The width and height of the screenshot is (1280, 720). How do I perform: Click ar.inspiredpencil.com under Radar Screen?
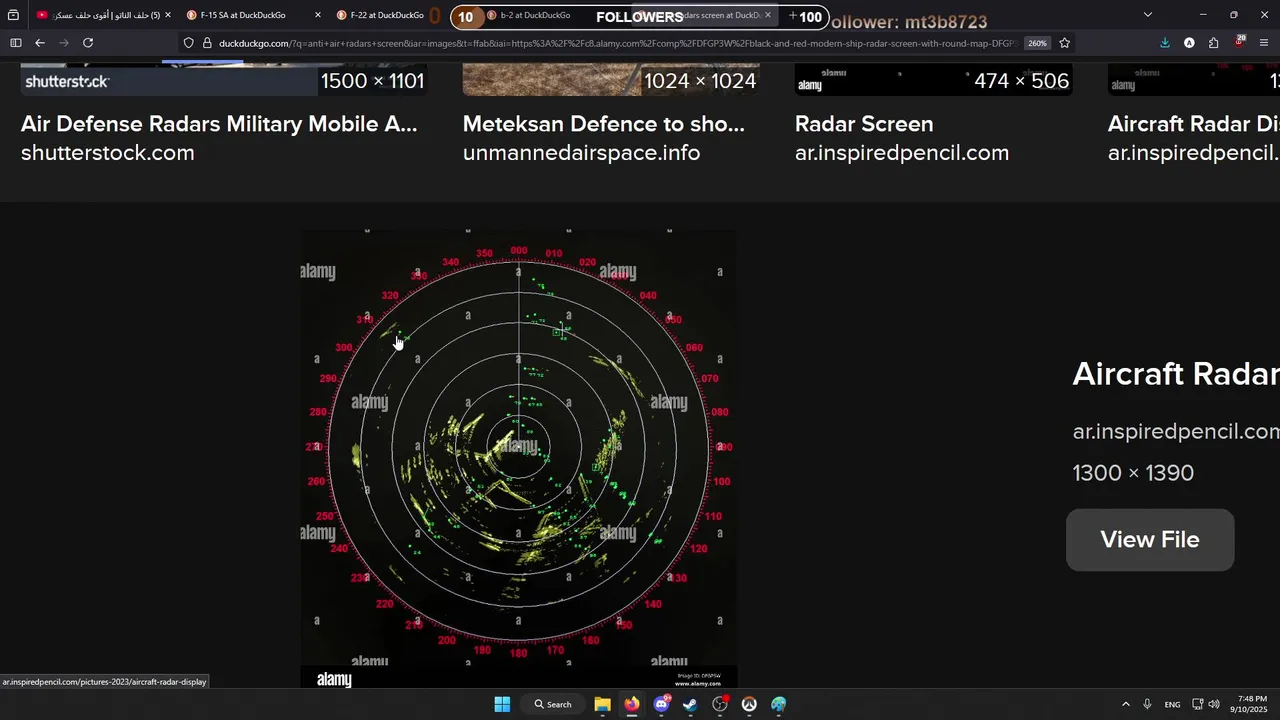point(902,153)
